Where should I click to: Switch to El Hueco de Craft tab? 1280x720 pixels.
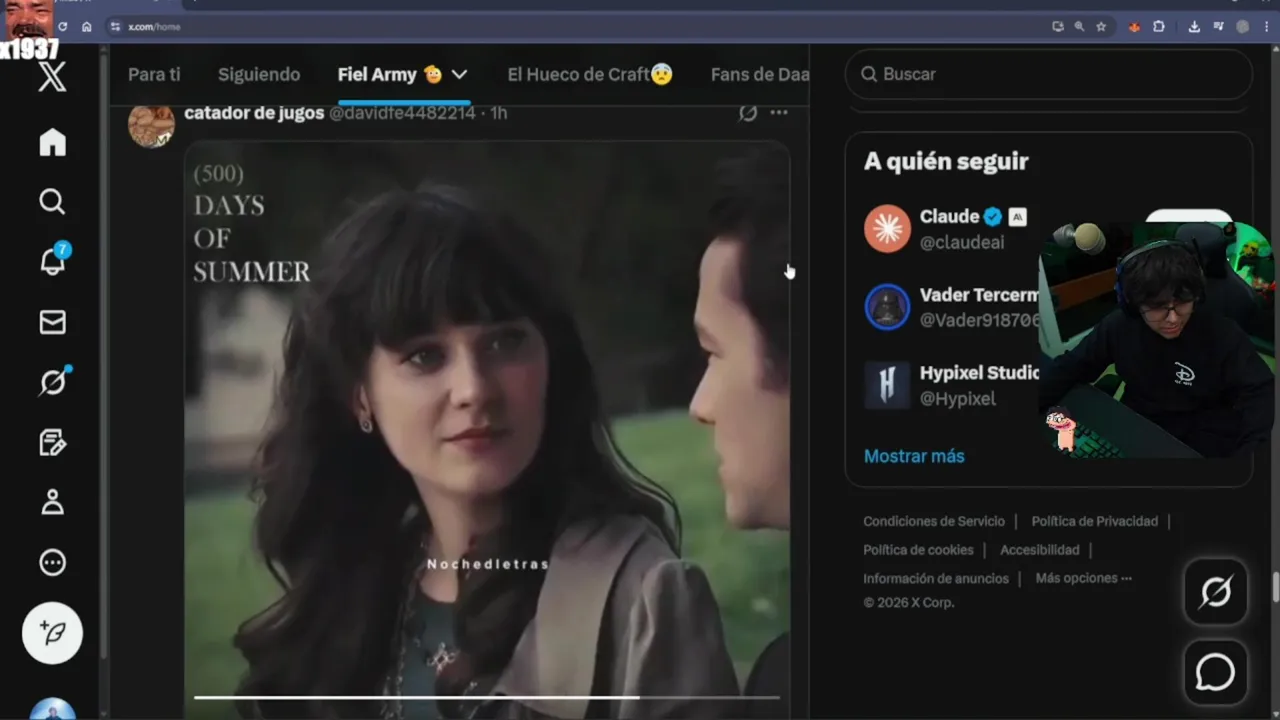click(590, 74)
